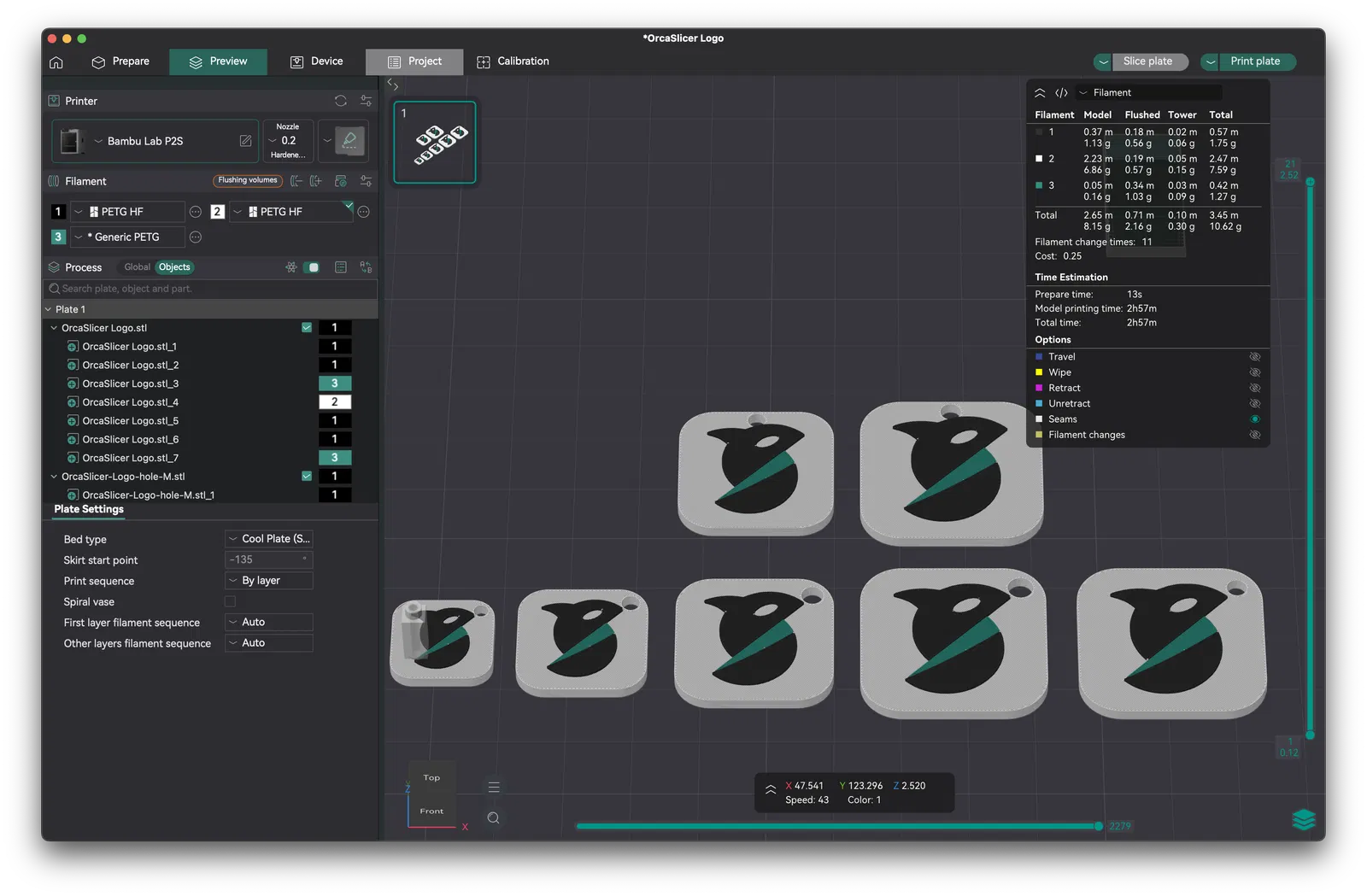1367x896 pixels.
Task: Switch to the Device tab
Action: point(316,61)
